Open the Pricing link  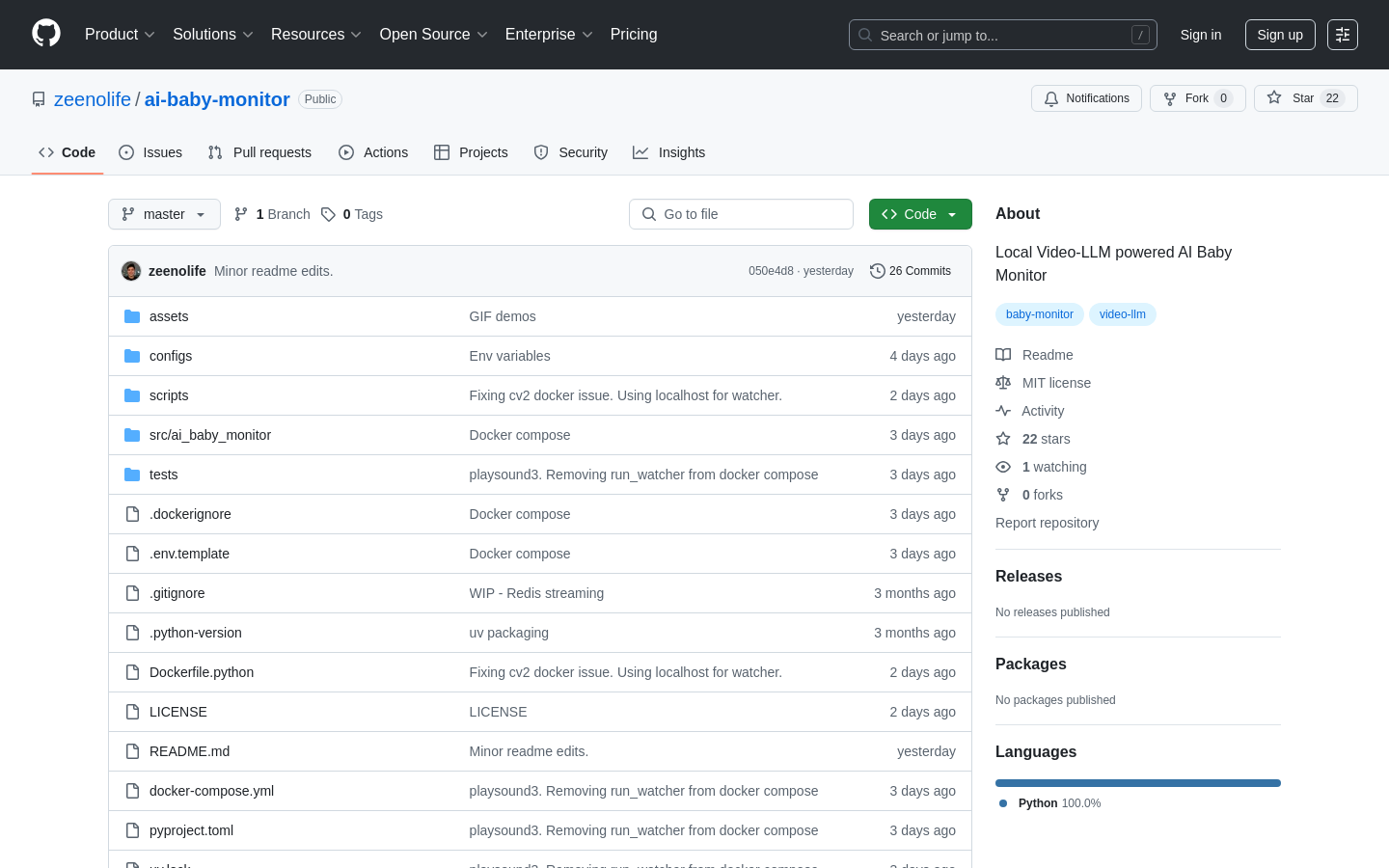tap(634, 34)
